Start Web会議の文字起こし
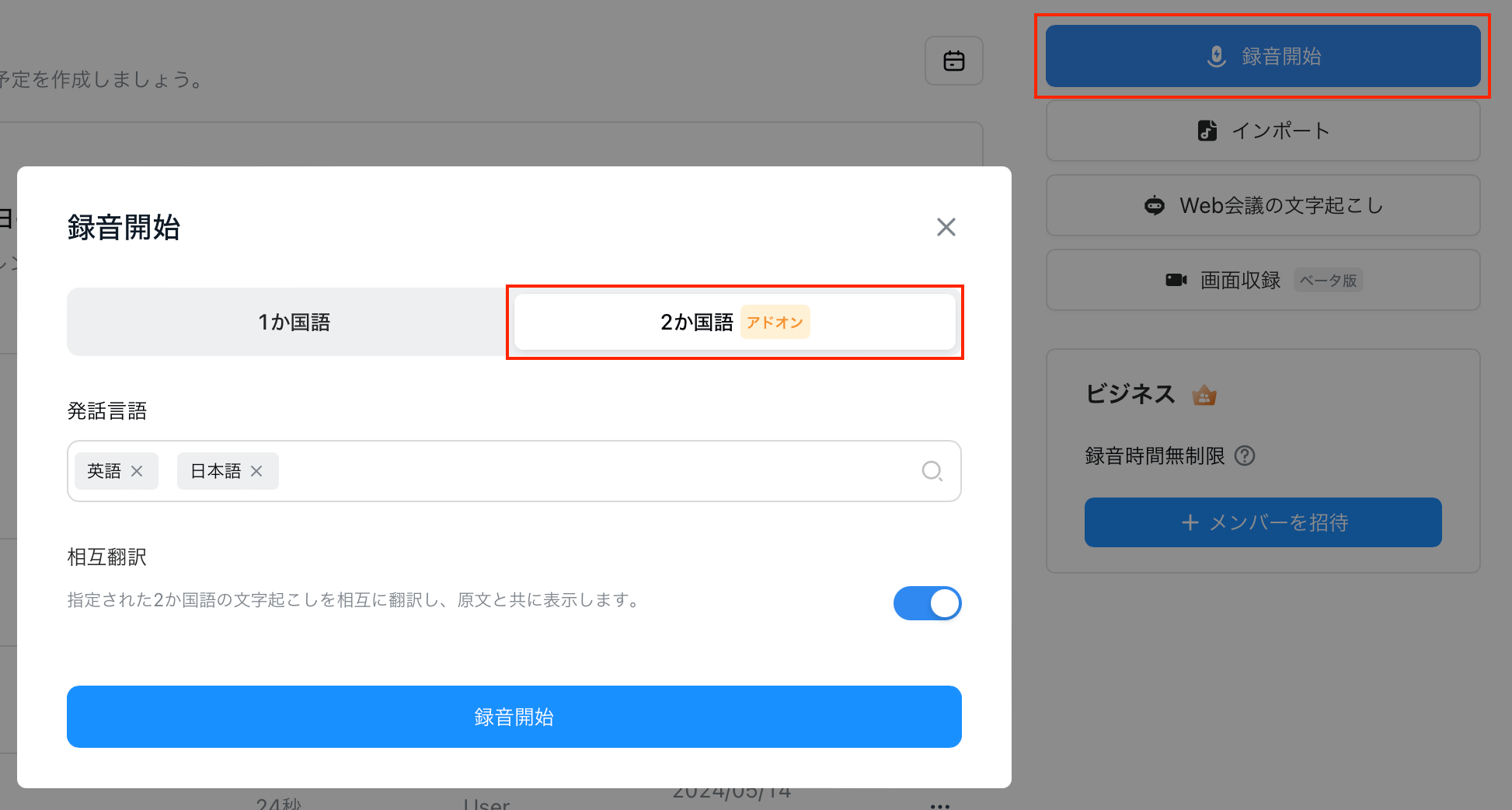This screenshot has height=810, width=1512. tap(1263, 205)
